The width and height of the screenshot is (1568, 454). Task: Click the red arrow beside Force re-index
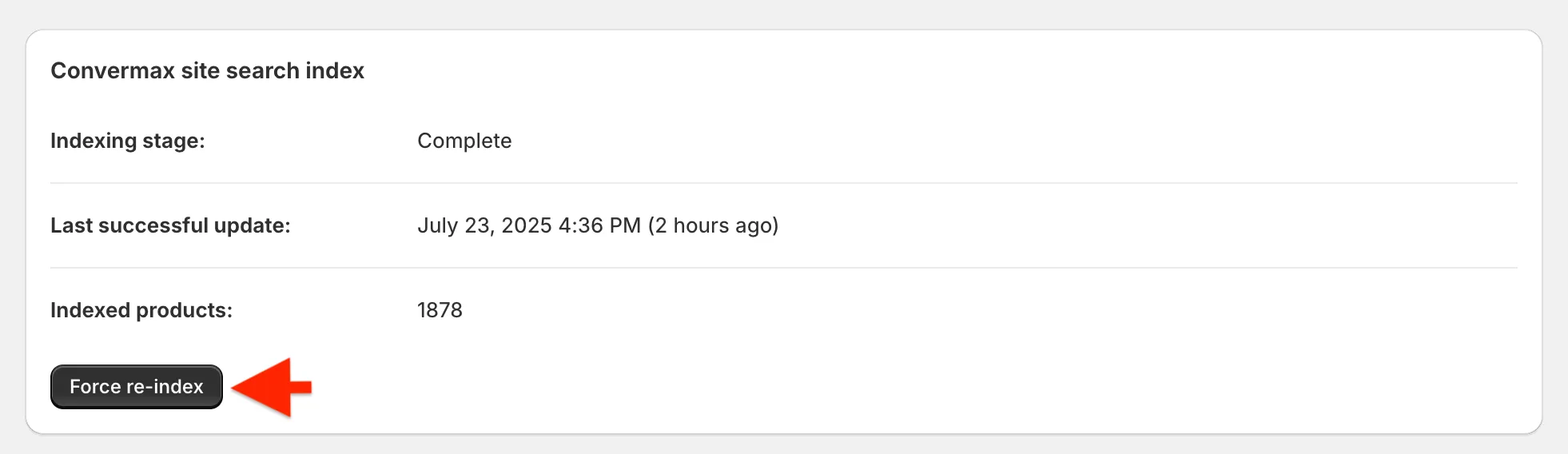(271, 388)
